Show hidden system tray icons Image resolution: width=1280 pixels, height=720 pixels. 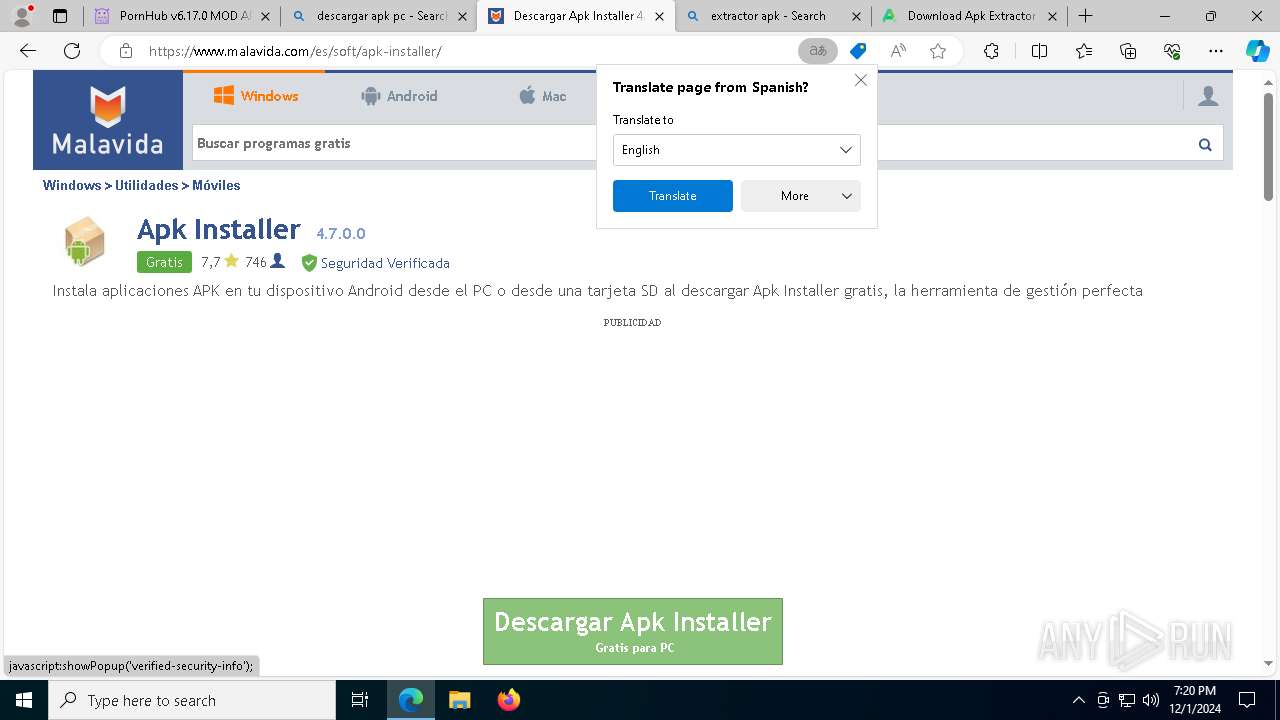(1078, 700)
